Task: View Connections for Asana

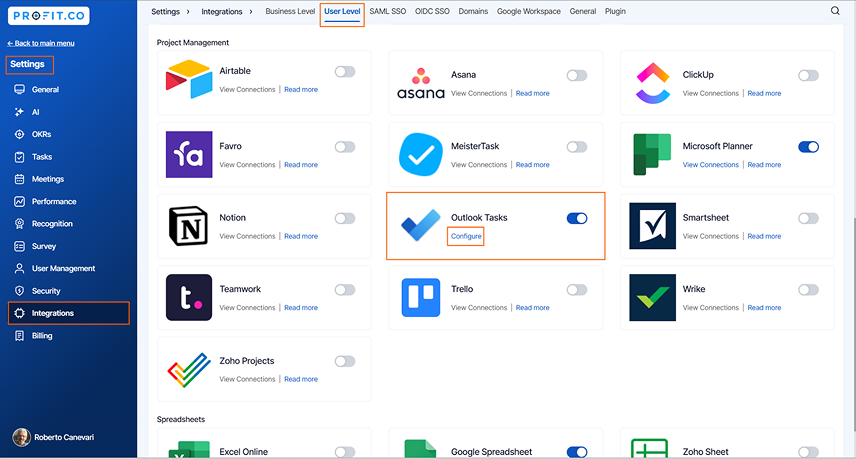Action: click(479, 93)
